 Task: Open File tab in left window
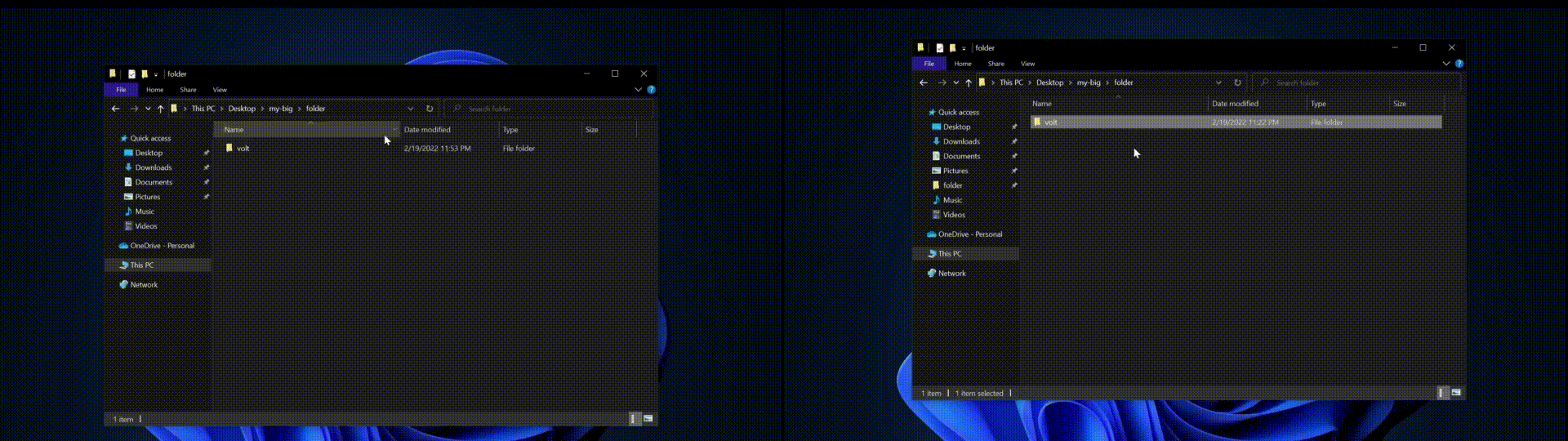(x=121, y=90)
